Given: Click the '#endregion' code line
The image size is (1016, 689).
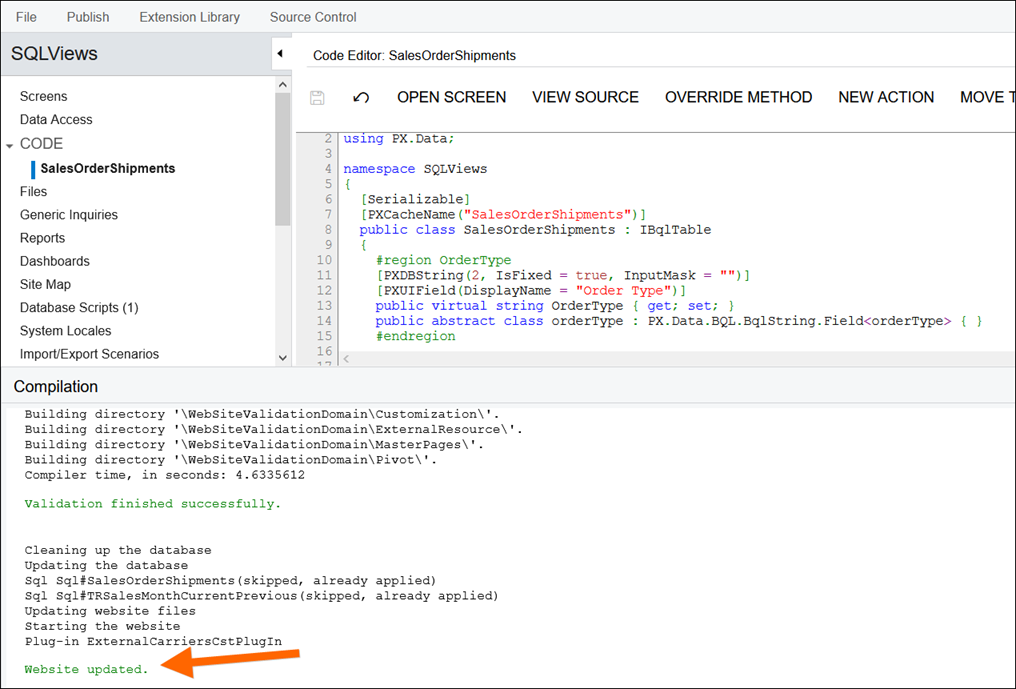Looking at the screenshot, I should (415, 336).
